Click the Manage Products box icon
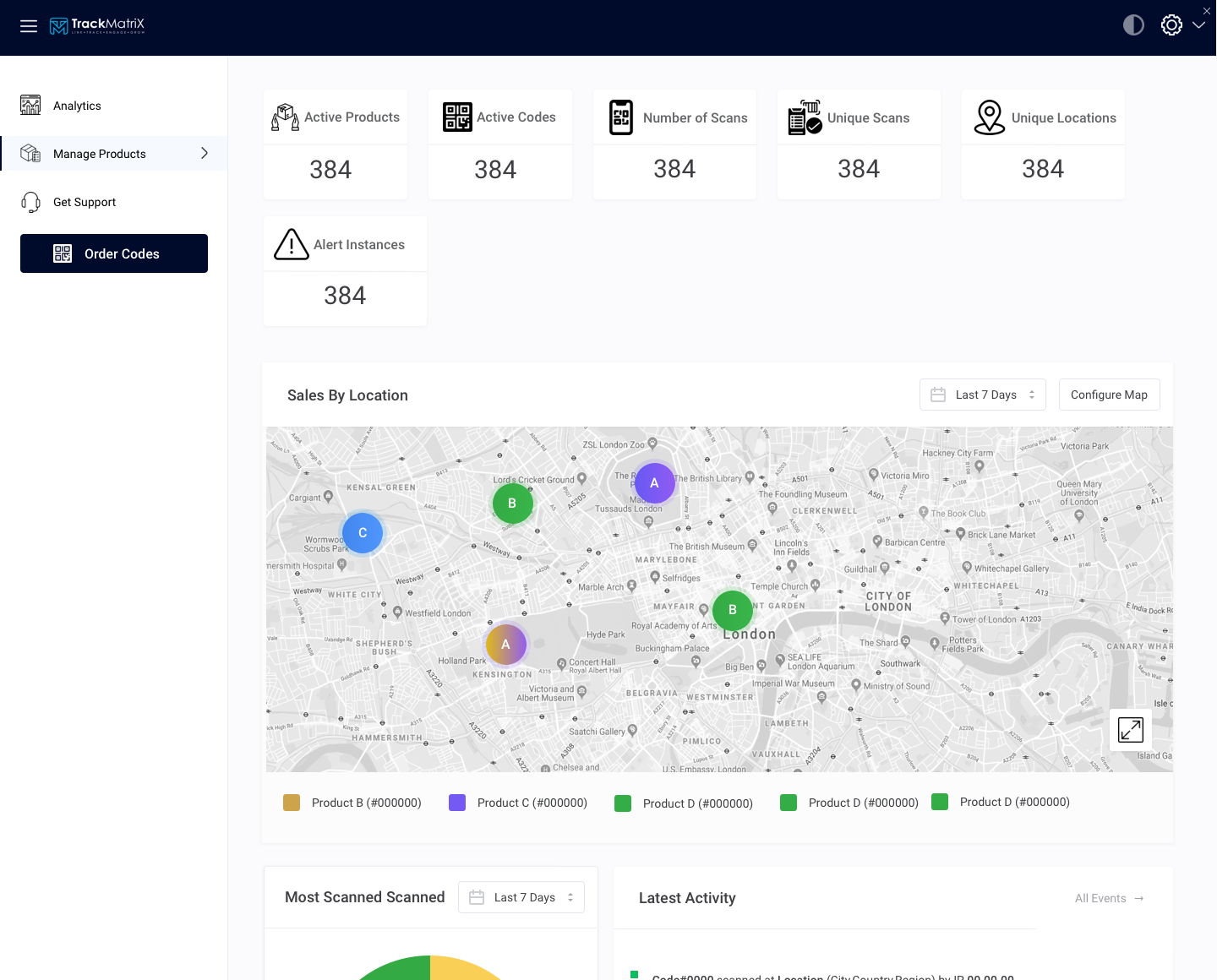 coord(30,153)
